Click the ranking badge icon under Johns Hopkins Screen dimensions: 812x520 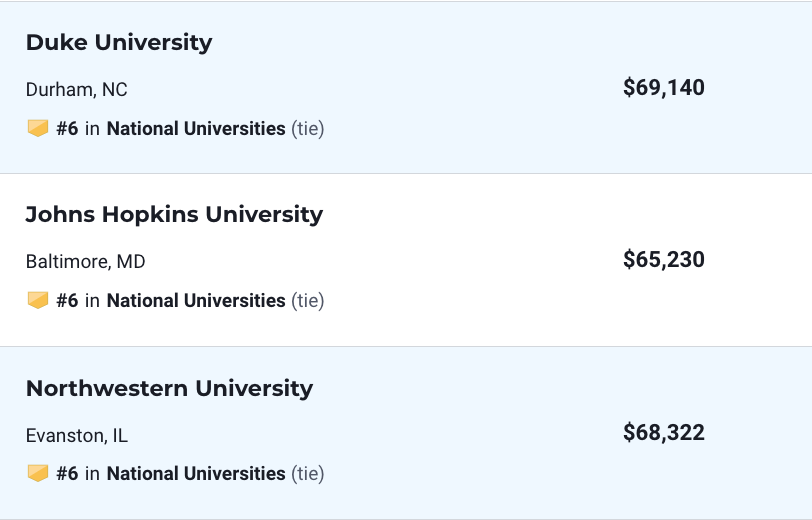[38, 300]
